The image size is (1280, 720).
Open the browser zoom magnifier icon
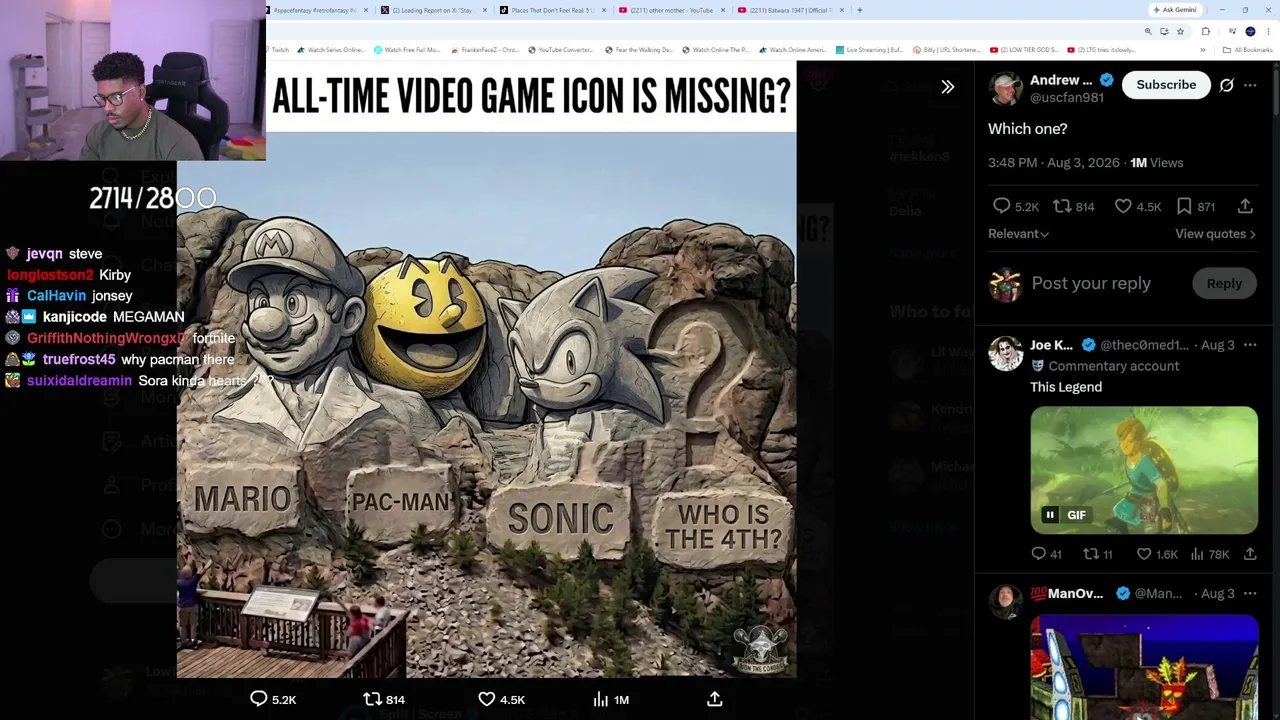pos(1148,32)
